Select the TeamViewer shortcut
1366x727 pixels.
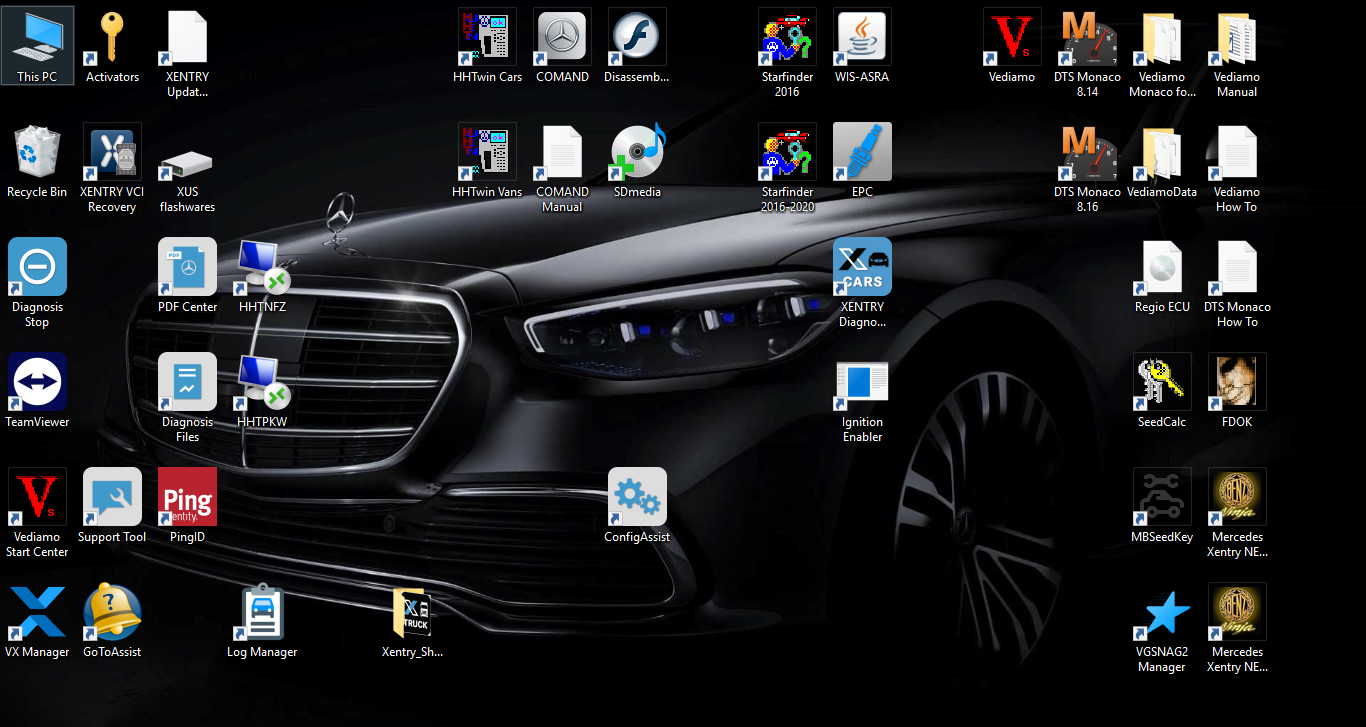[x=37, y=382]
